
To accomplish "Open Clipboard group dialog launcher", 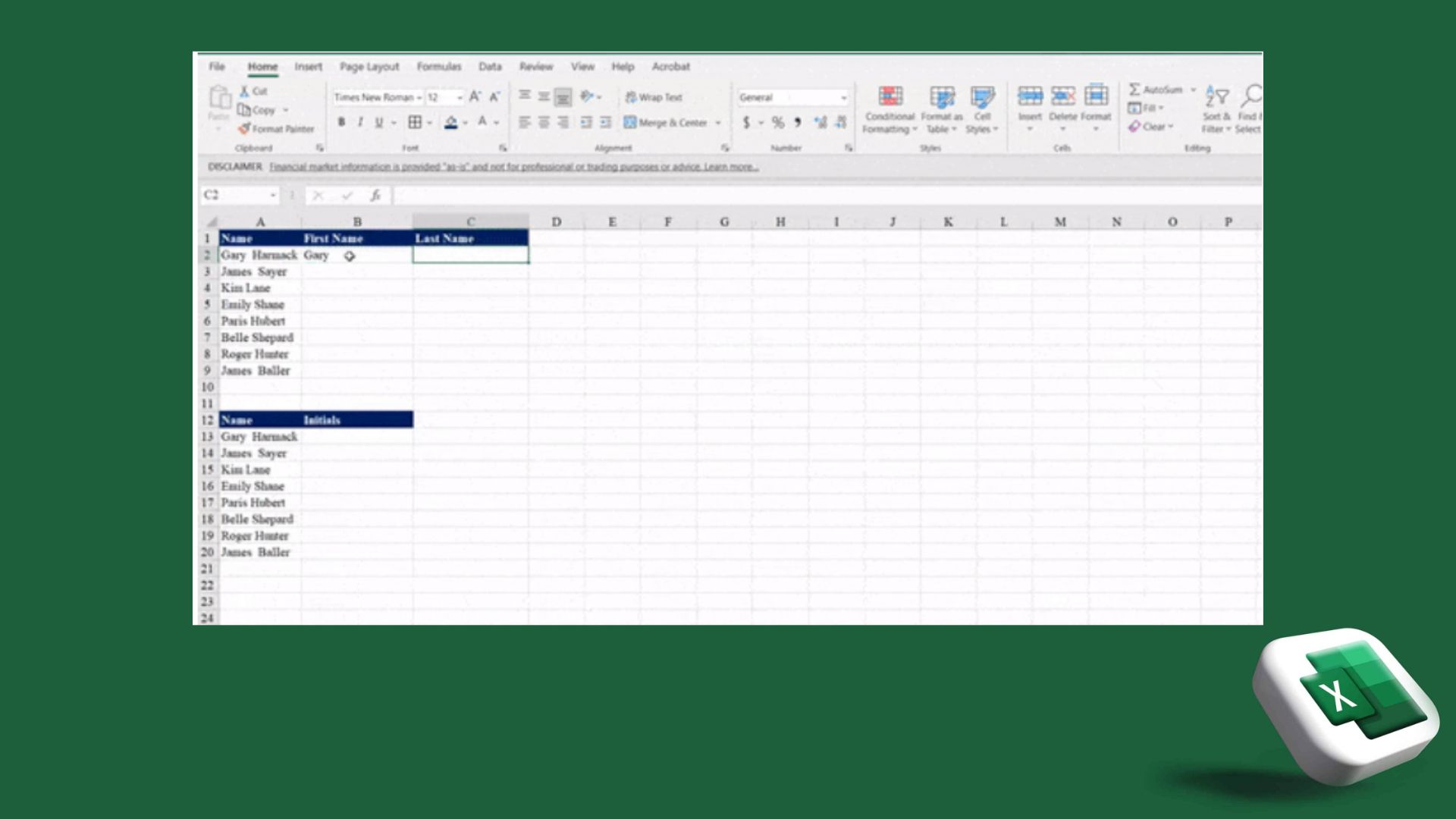I will click(x=320, y=148).
